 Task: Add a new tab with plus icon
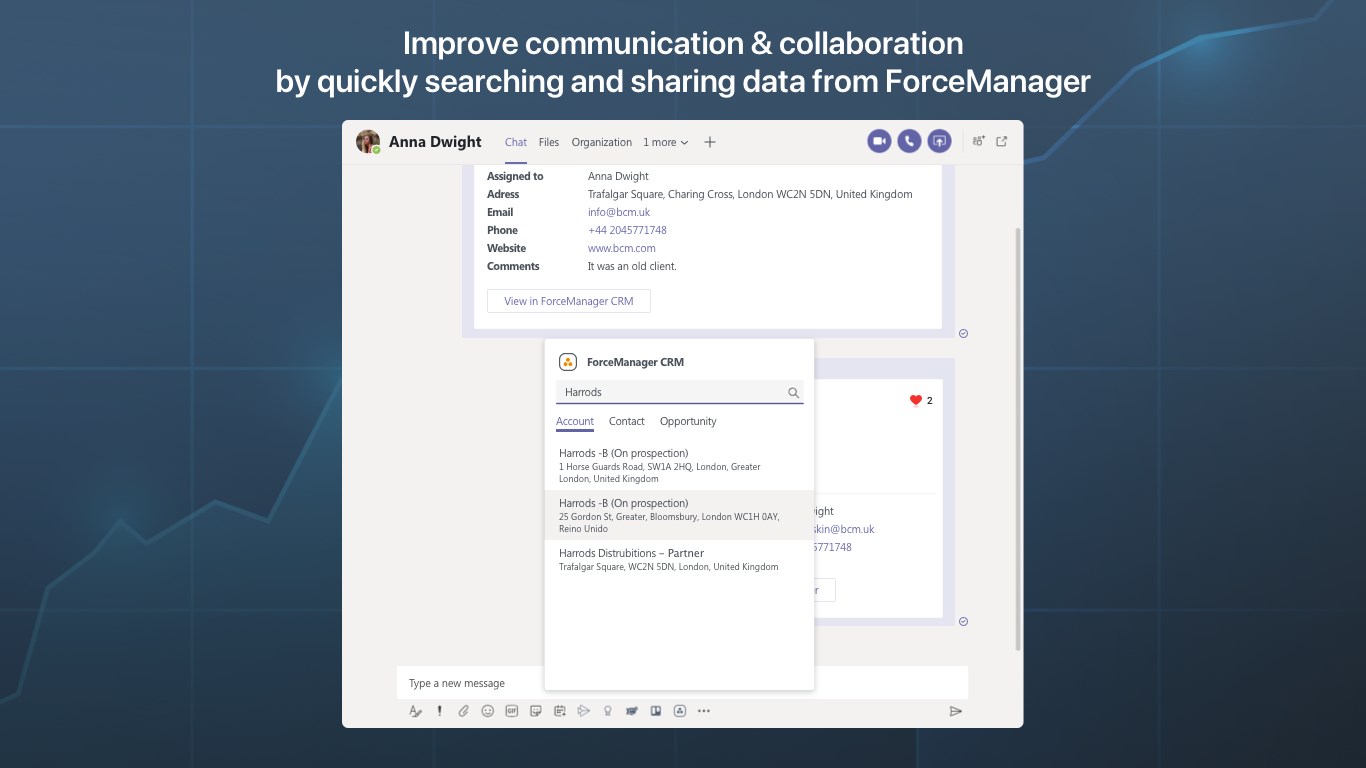[x=710, y=142]
